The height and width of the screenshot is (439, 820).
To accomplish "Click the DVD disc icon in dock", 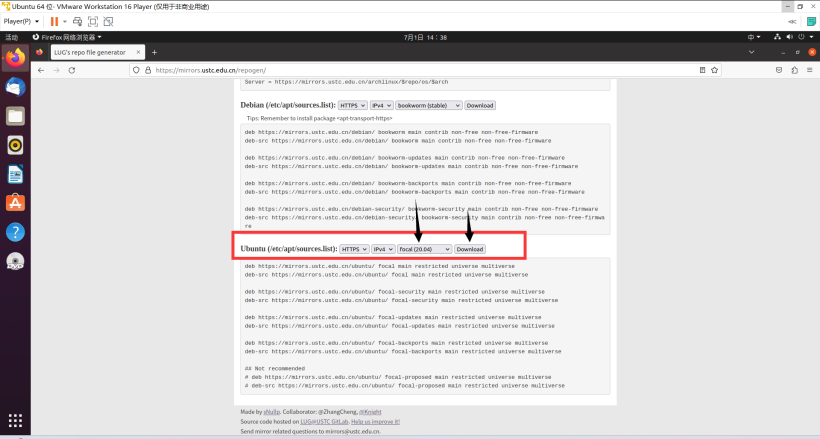I will click(x=15, y=262).
